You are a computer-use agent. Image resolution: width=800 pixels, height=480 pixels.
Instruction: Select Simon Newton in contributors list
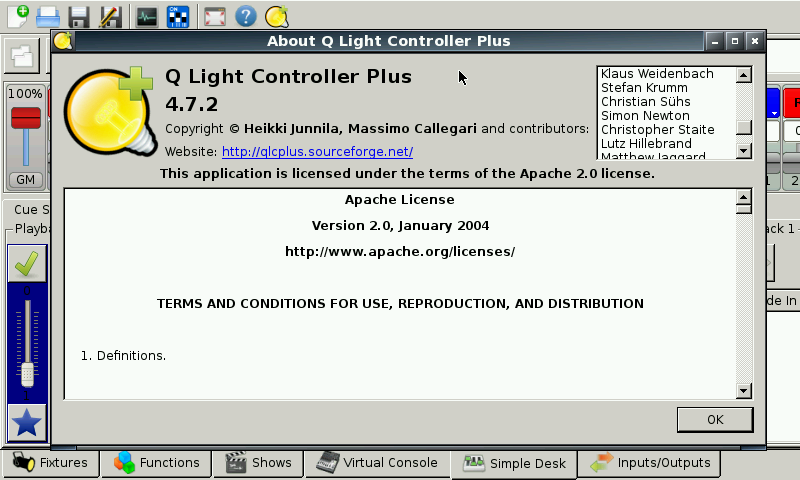click(x=645, y=116)
